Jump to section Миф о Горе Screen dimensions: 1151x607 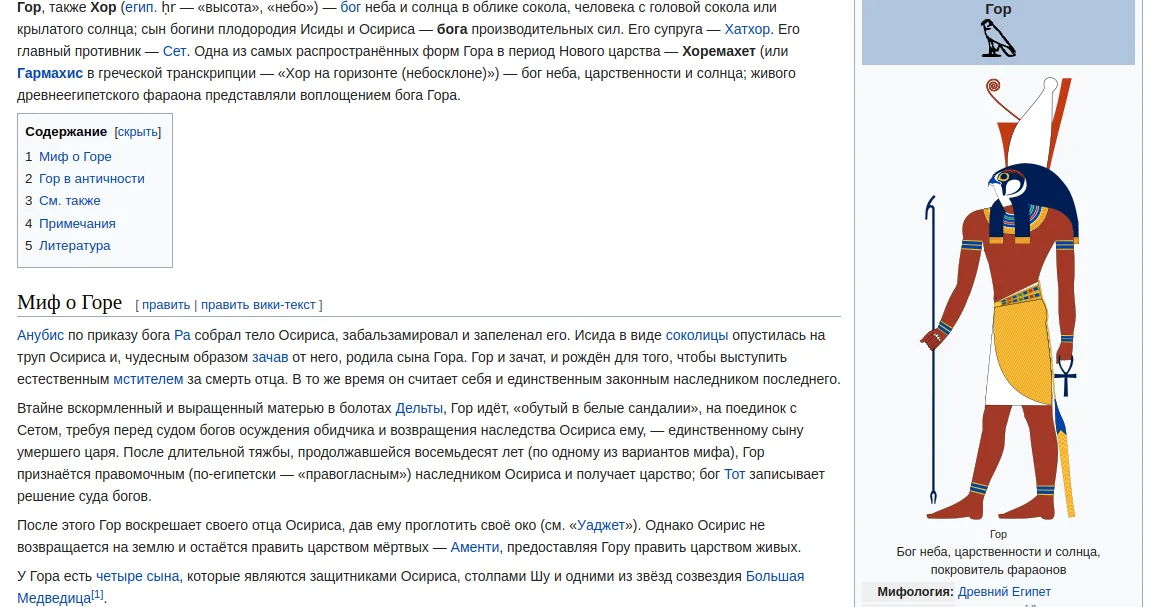click(75, 156)
